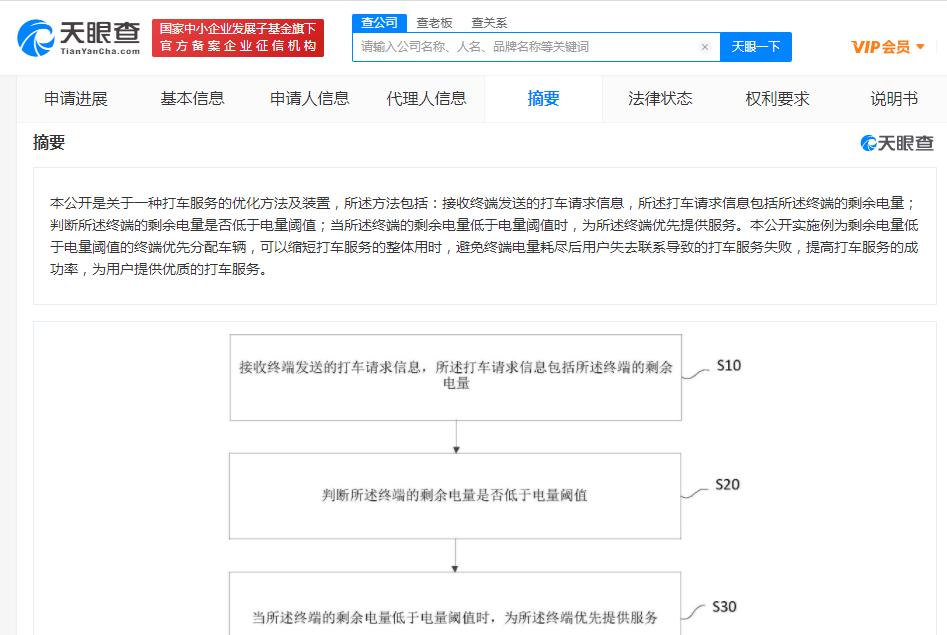Open the 说明书 tab
This screenshot has width=947, height=635.
(x=894, y=98)
